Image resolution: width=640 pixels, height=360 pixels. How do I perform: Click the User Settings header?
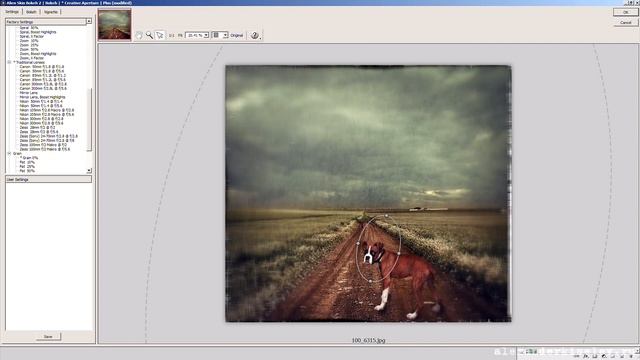pyautogui.click(x=48, y=180)
